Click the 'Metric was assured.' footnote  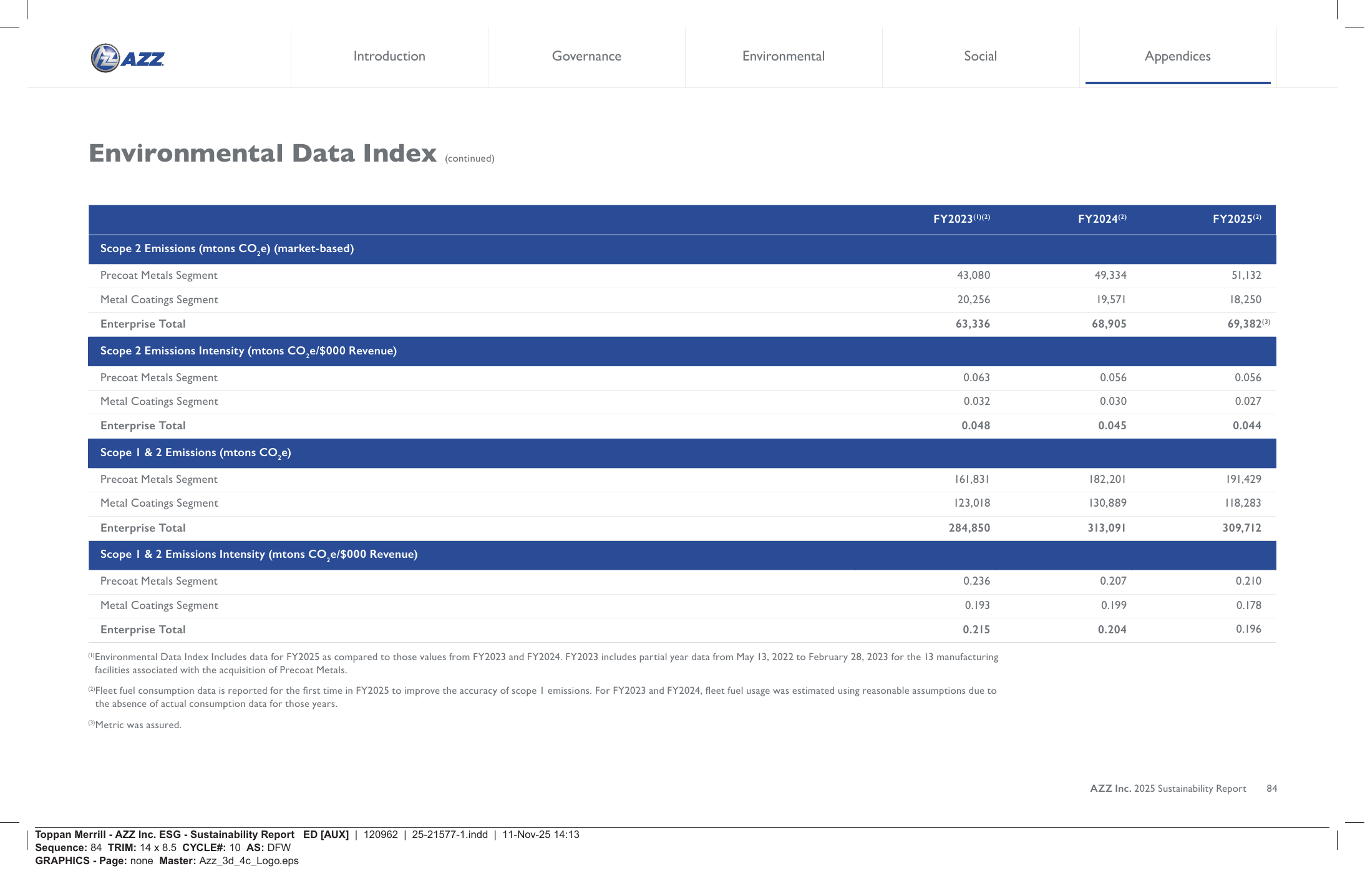[x=135, y=724]
